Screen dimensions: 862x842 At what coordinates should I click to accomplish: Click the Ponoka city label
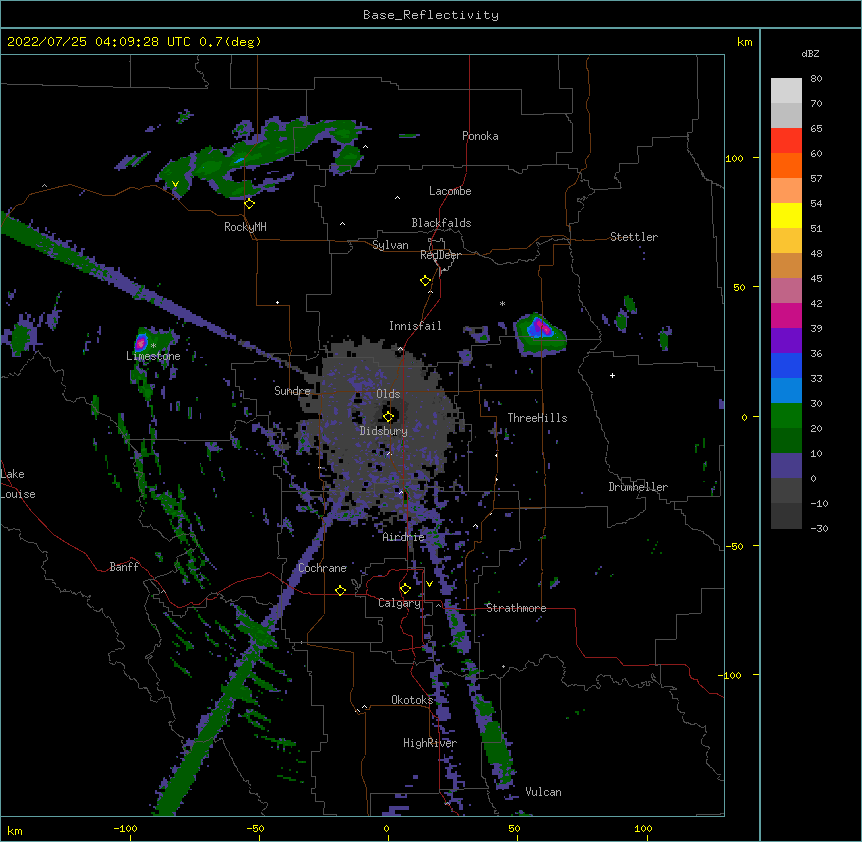[480, 136]
